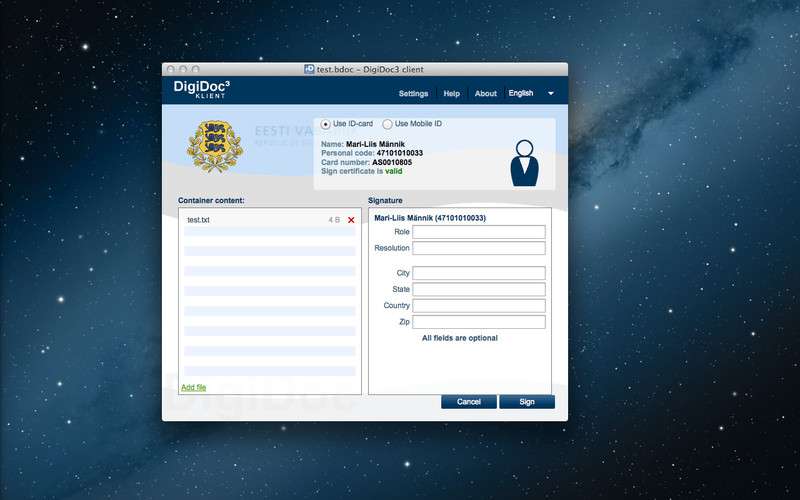Screen dimensions: 800x500
Task: Click the card number AS0010805
Action: pyautogui.click(x=392, y=162)
